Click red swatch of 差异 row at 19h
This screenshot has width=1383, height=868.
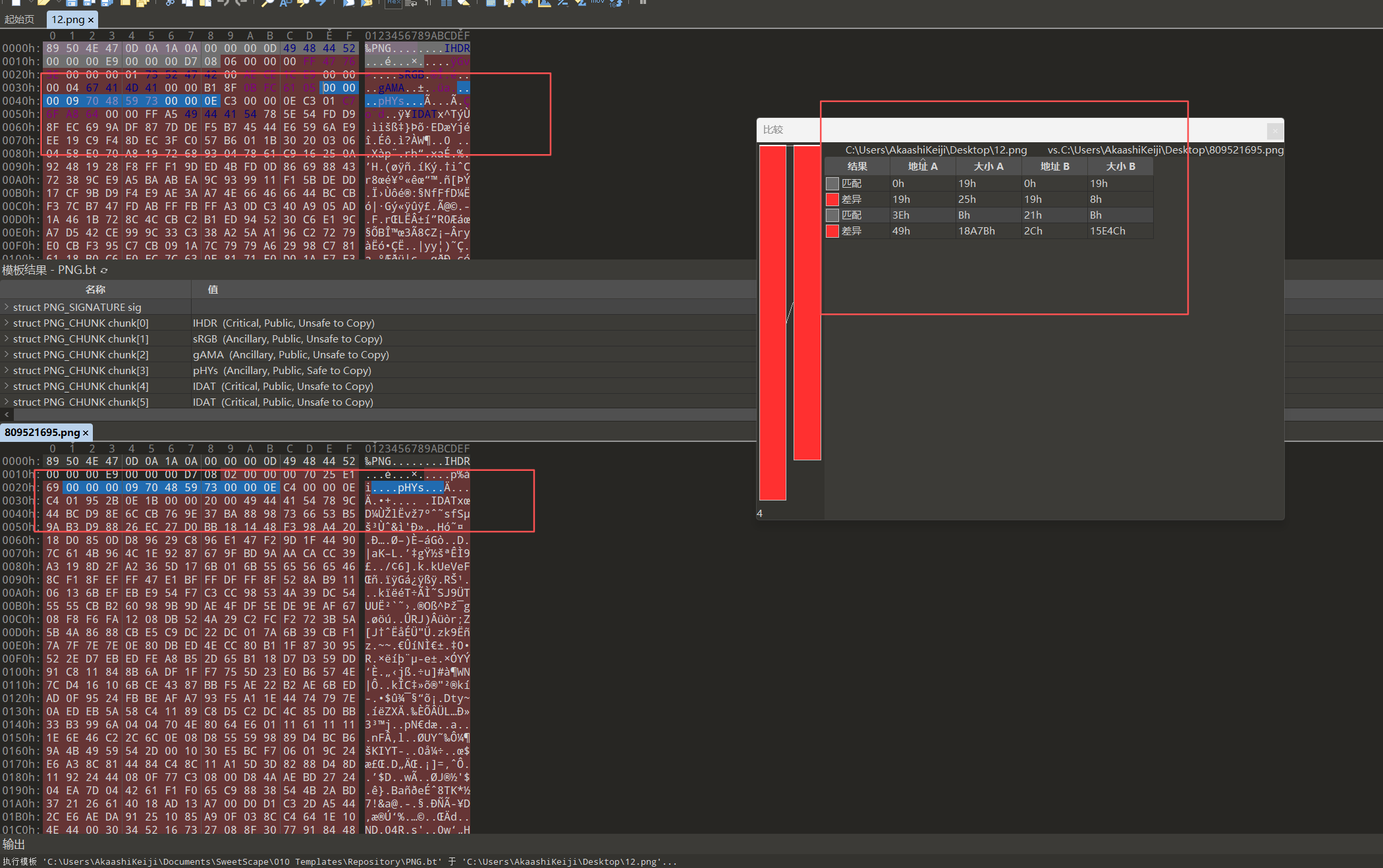click(832, 200)
